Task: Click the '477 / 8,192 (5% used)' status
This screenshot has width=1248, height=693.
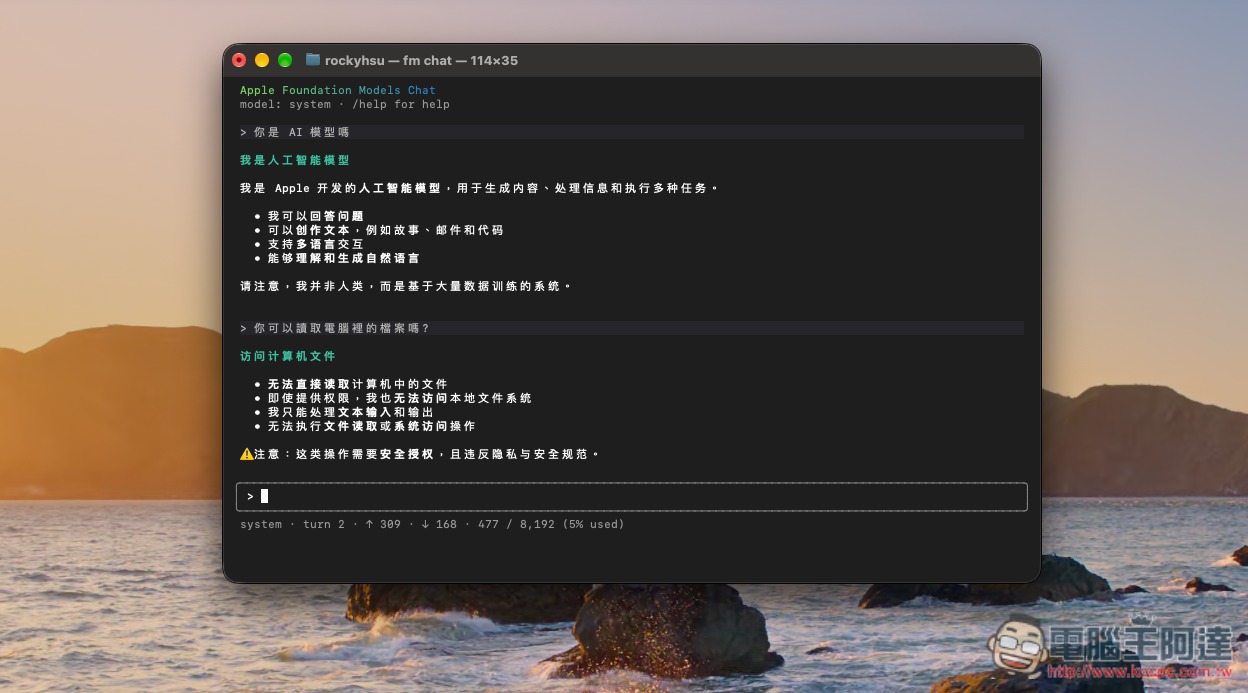Action: (551, 524)
